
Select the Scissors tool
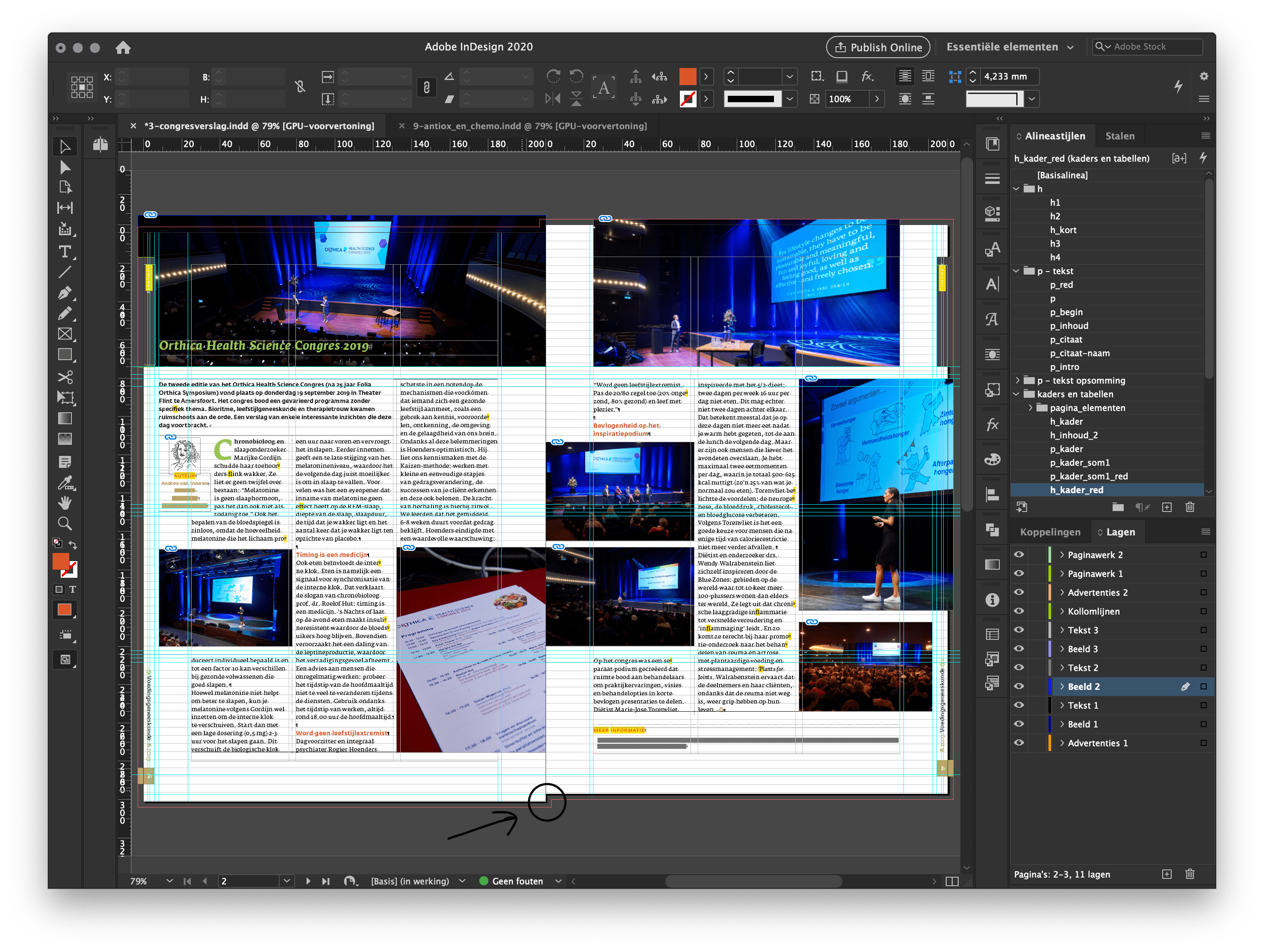coord(65,377)
